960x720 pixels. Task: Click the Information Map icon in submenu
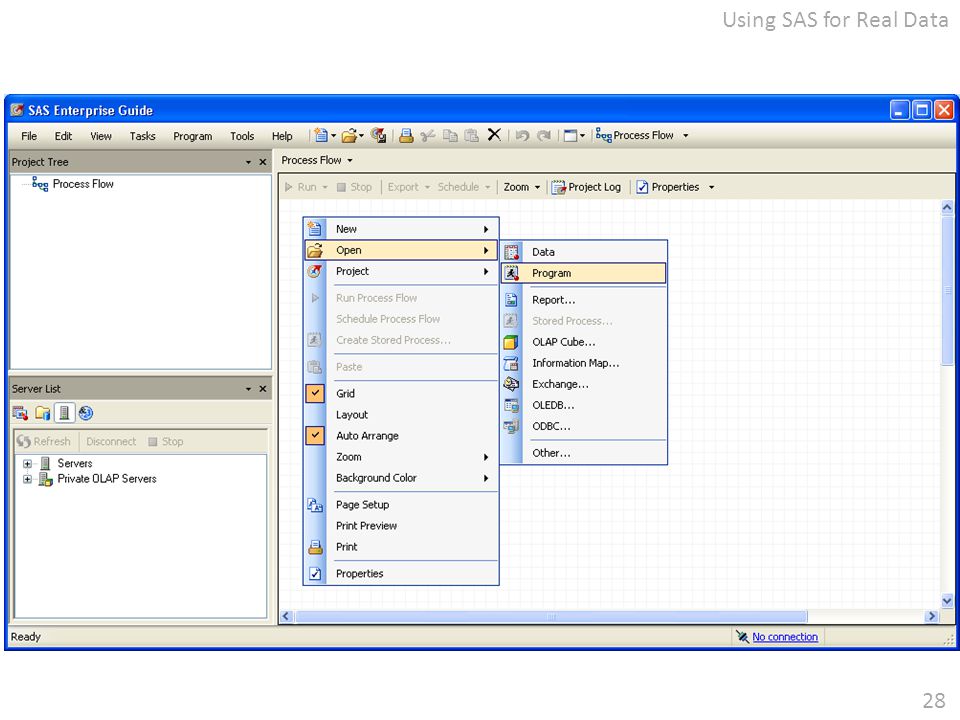pyautogui.click(x=511, y=363)
